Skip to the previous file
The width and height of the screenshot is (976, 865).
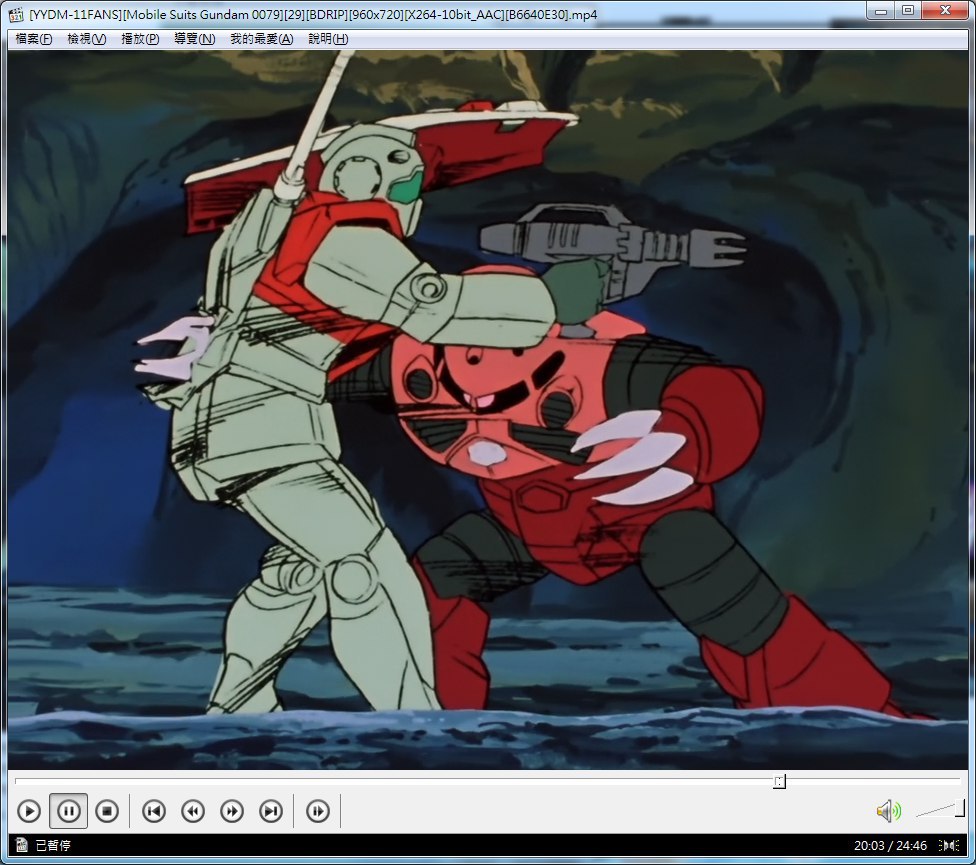(153, 811)
